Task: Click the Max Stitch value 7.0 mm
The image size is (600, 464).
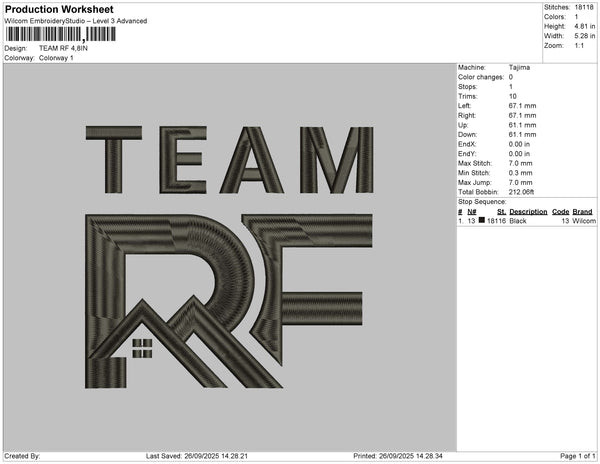Action: coord(520,163)
